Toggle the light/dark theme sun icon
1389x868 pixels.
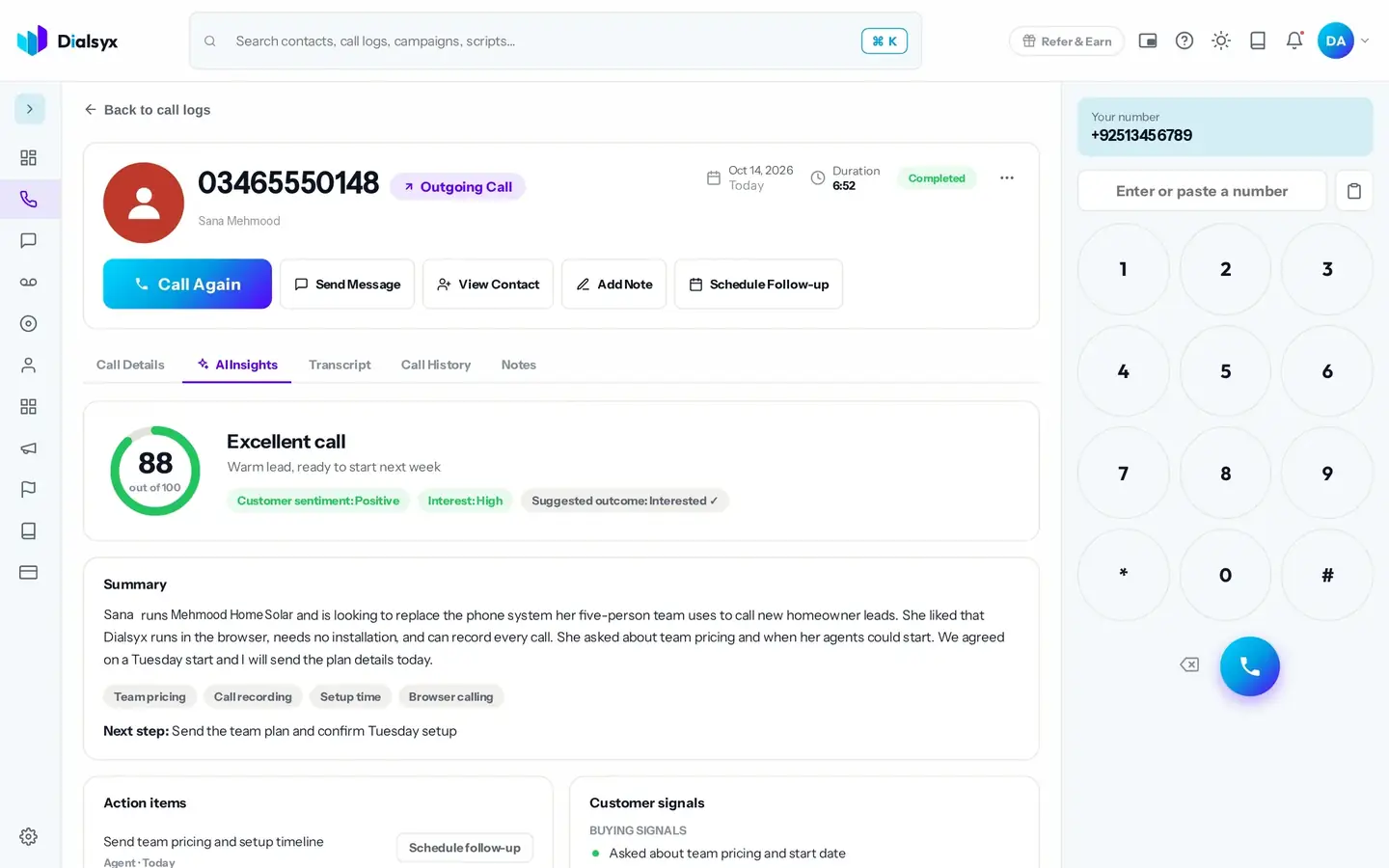1221,41
